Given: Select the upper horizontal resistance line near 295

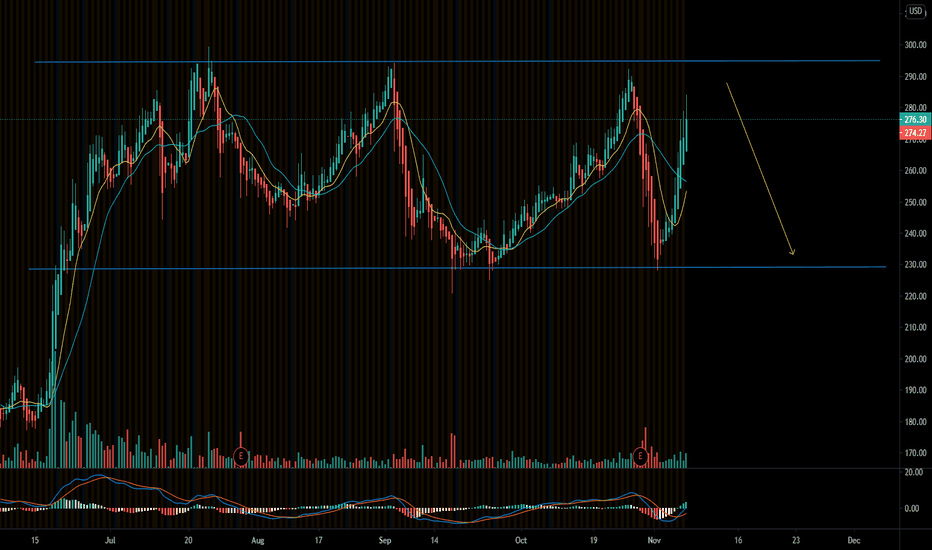Looking at the screenshot, I should click(x=458, y=61).
